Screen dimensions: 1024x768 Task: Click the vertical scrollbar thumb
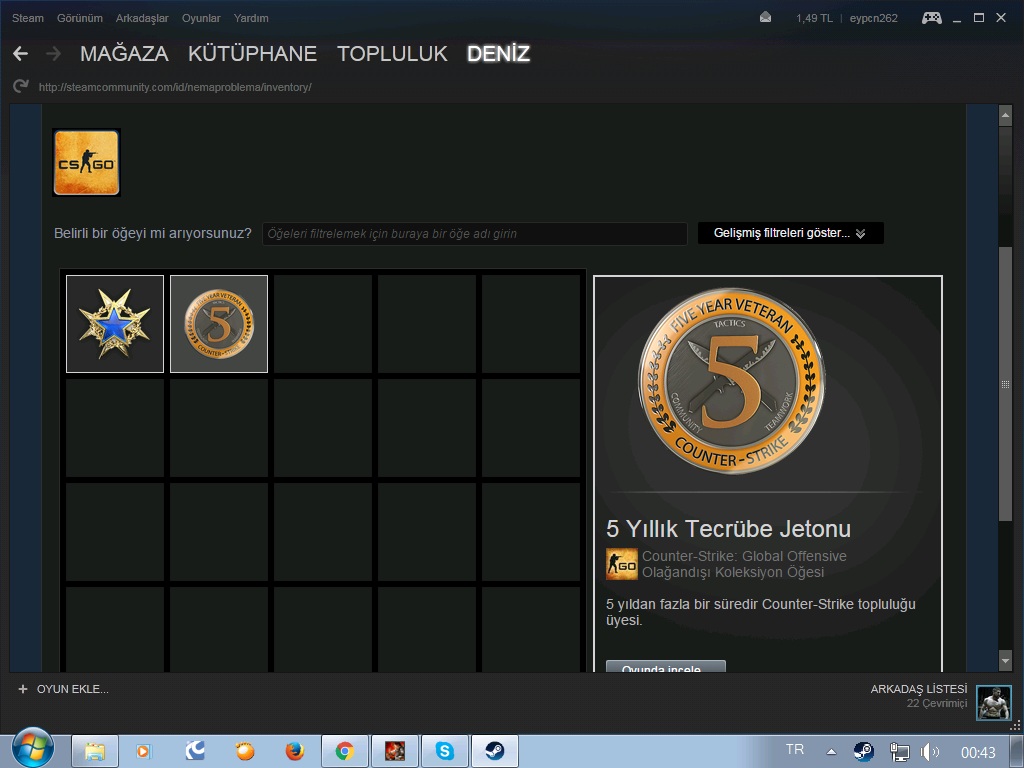pos(1005,384)
